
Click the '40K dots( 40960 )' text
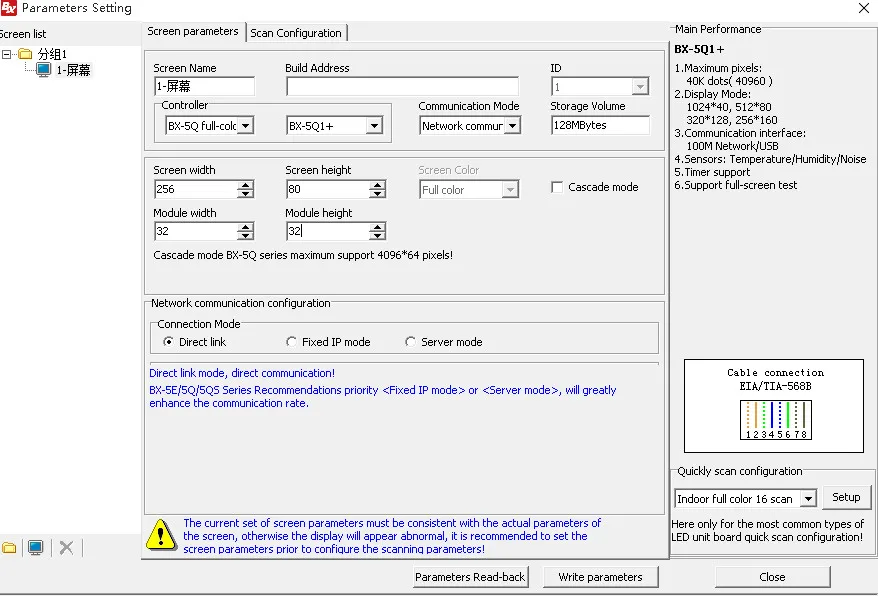click(730, 81)
